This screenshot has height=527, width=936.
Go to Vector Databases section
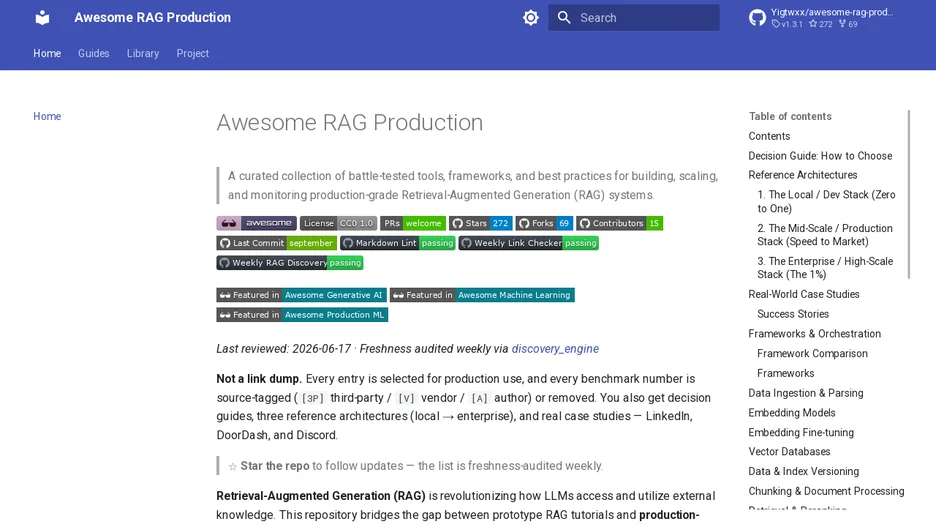click(x=789, y=451)
